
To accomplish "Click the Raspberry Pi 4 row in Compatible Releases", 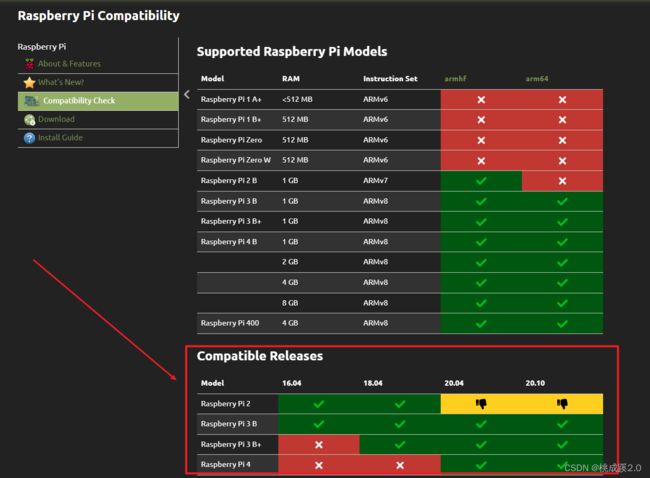I will click(400, 465).
